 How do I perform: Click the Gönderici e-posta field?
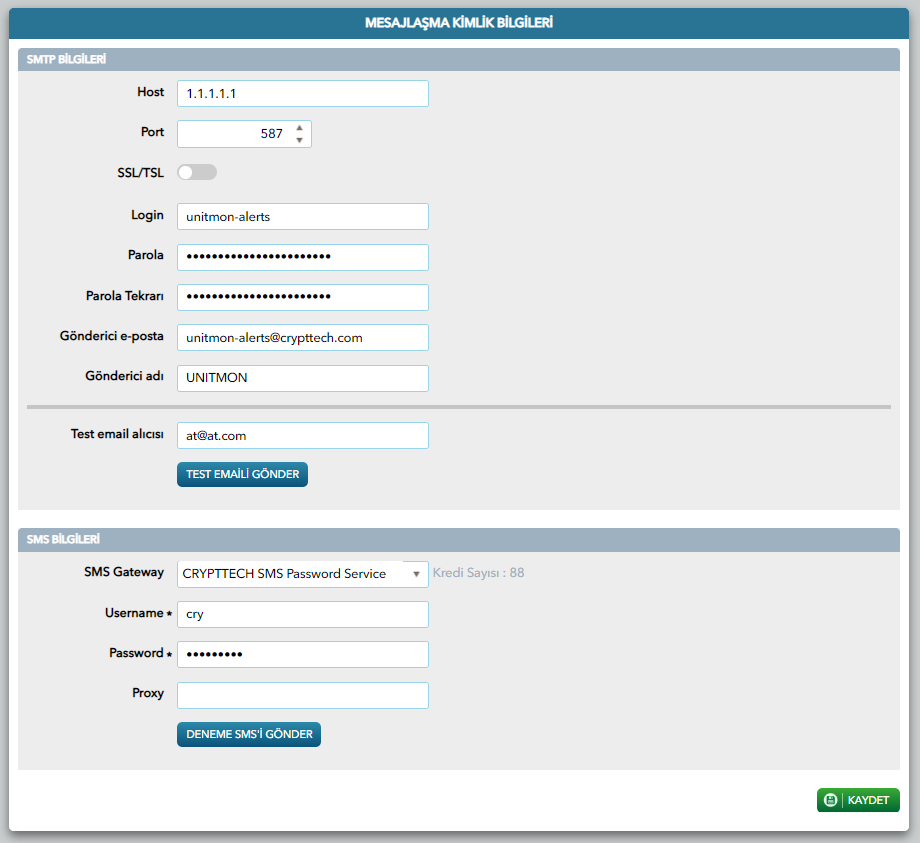click(303, 337)
